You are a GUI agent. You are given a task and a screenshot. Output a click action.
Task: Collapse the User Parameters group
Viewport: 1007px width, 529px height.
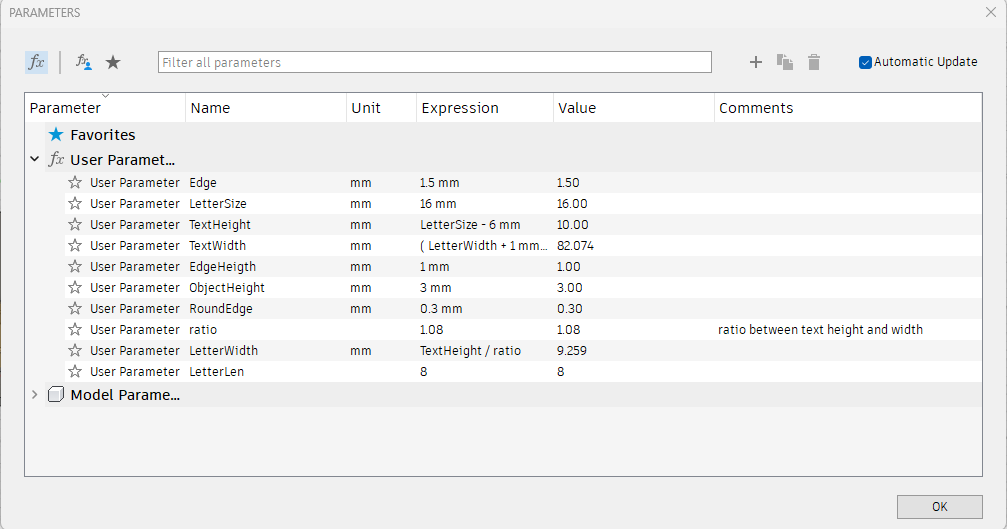(x=35, y=159)
